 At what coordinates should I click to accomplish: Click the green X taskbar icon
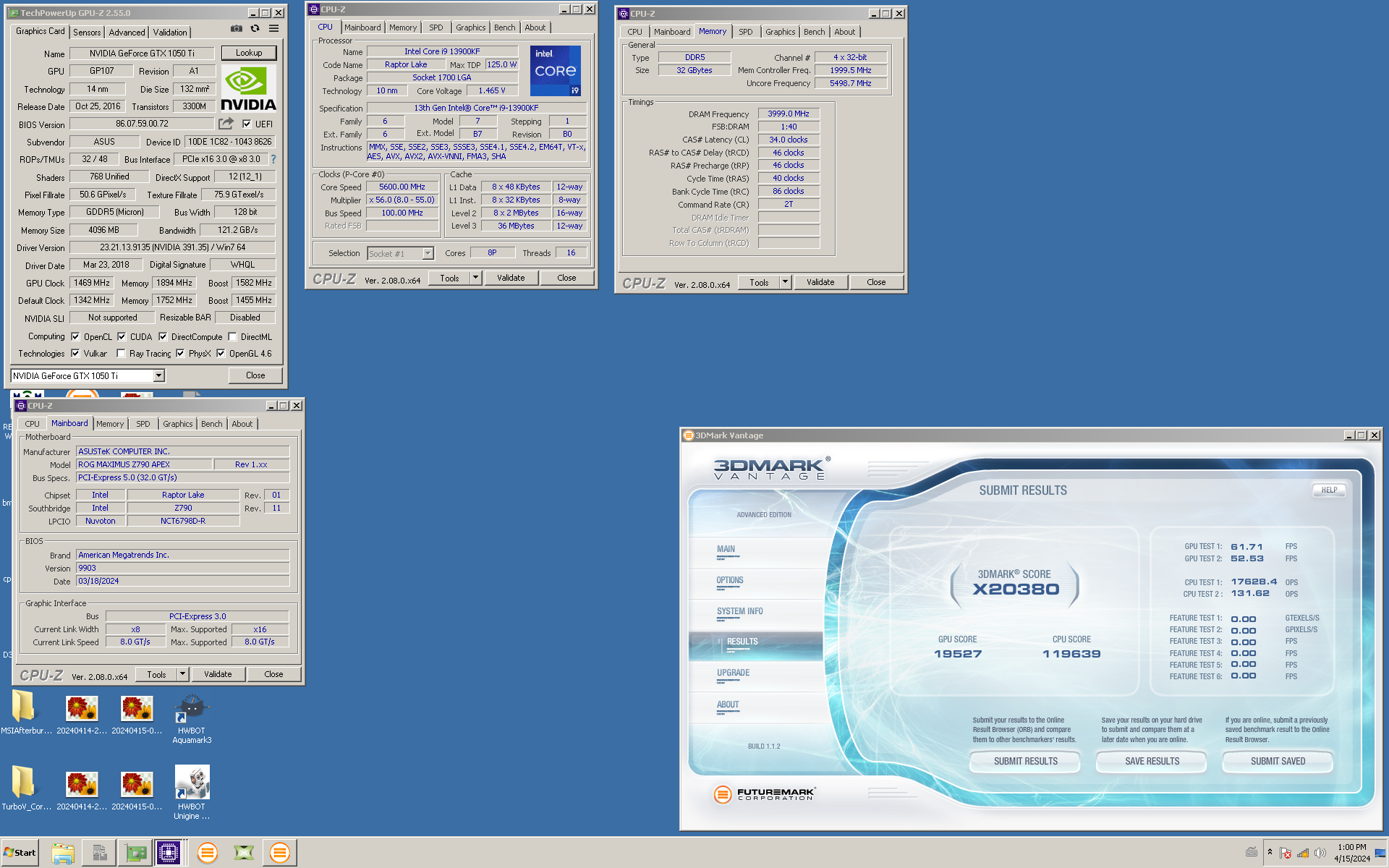pos(244,853)
